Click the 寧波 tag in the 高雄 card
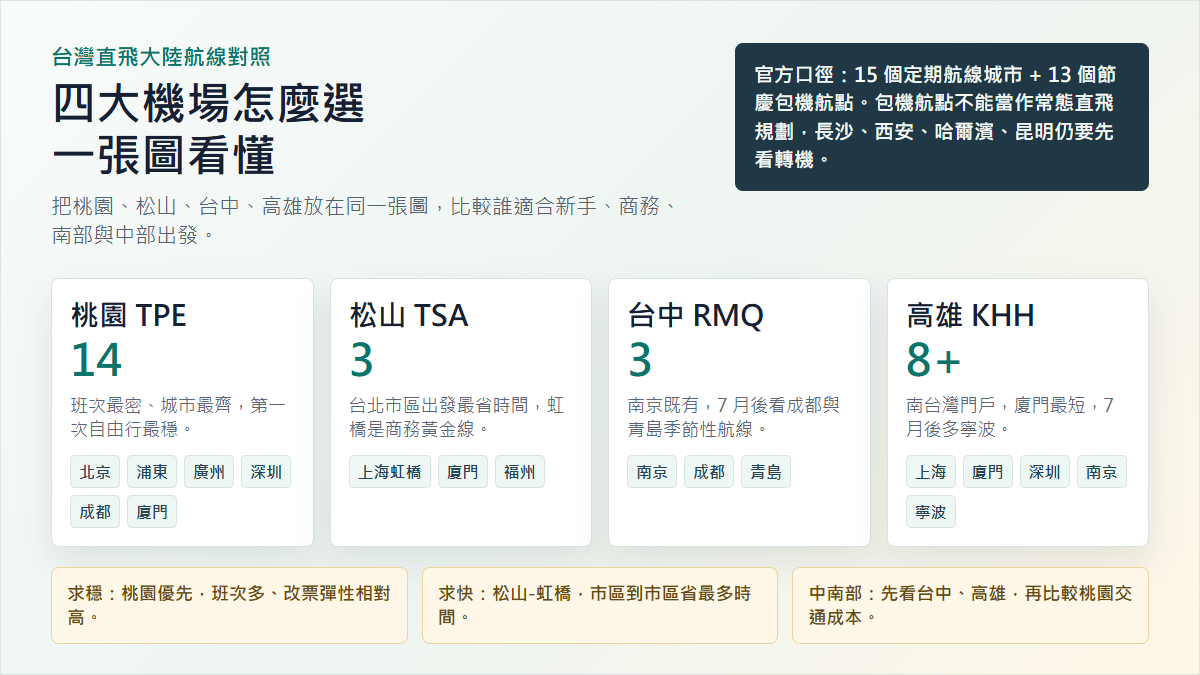Screen dimensions: 1200x675 coord(931,511)
